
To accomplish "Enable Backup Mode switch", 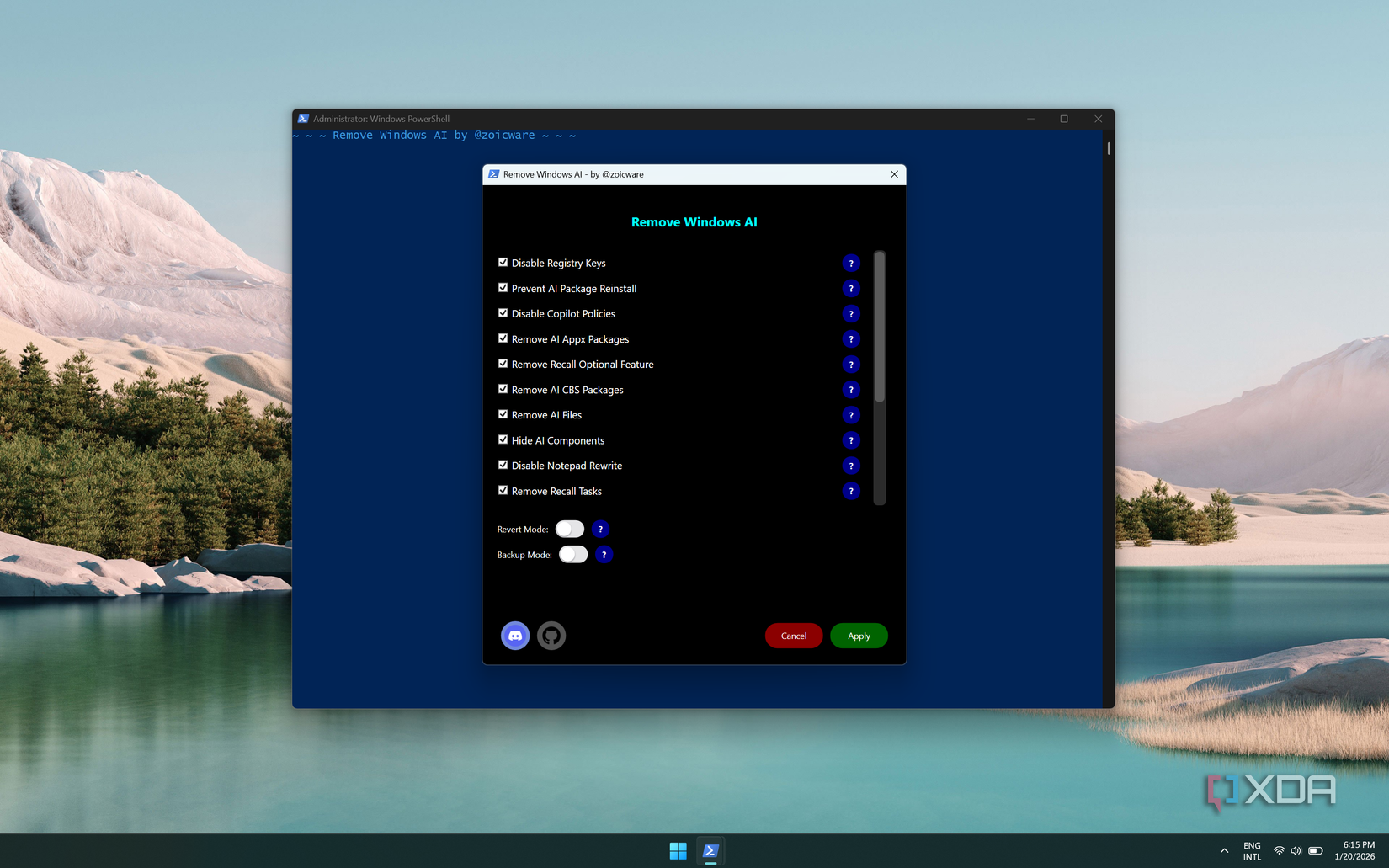I will pos(573,554).
